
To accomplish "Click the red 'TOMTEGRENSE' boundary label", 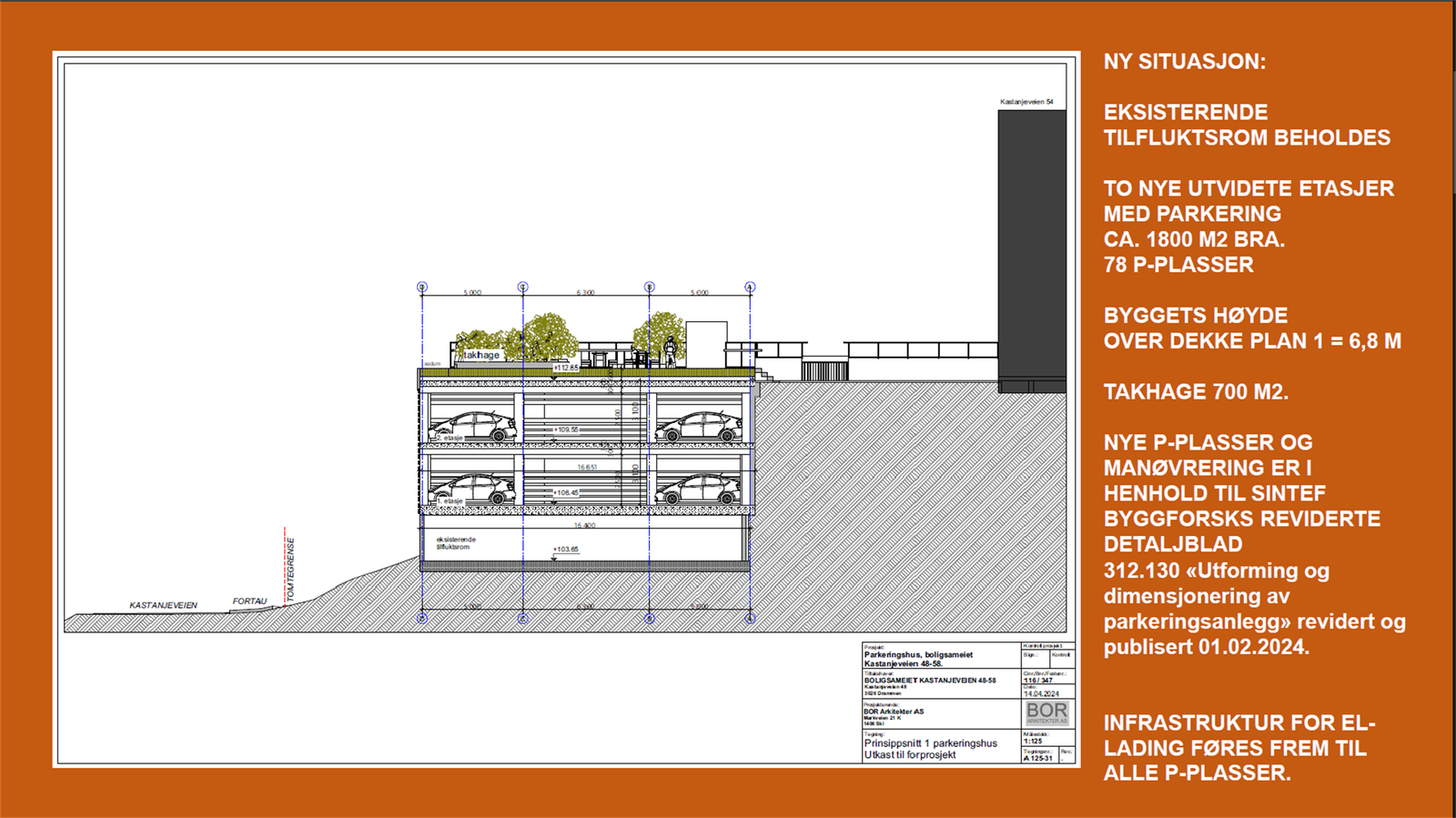I will 290,570.
